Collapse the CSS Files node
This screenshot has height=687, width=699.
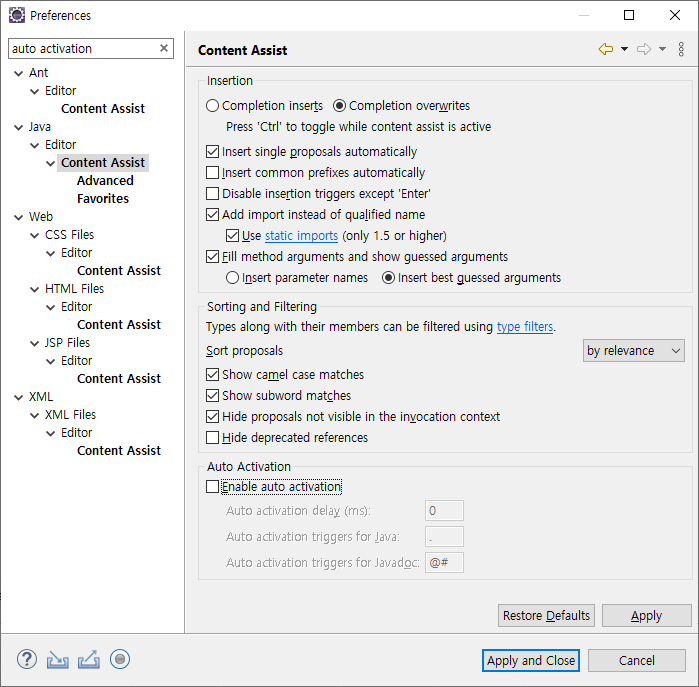[35, 235]
